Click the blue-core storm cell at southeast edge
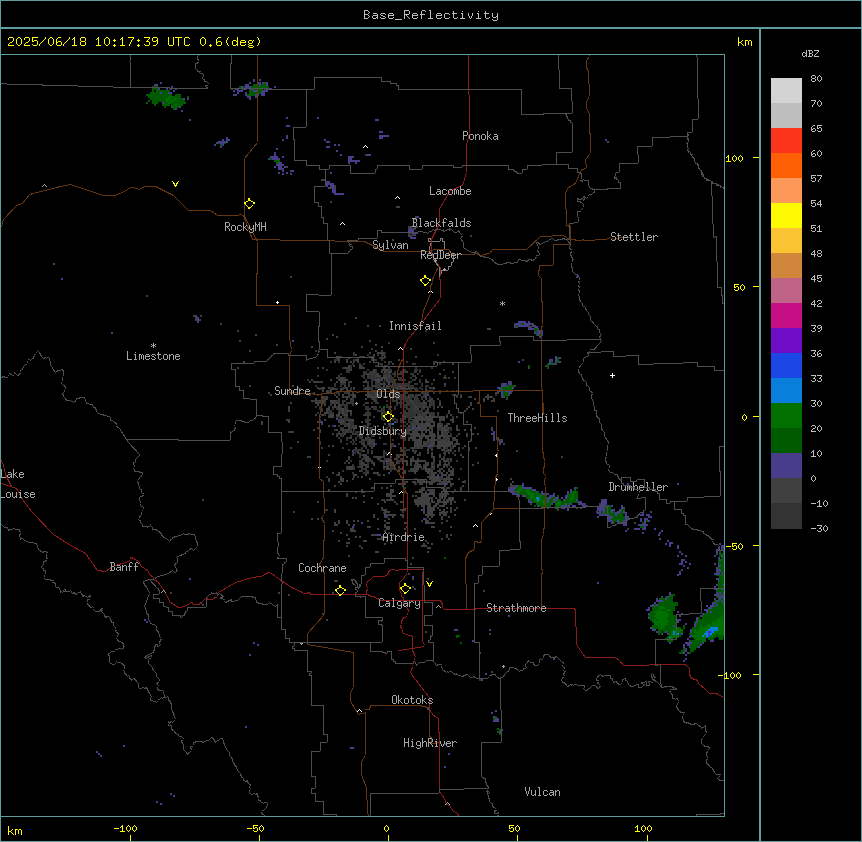Viewport: 862px width, 842px height. pos(706,627)
